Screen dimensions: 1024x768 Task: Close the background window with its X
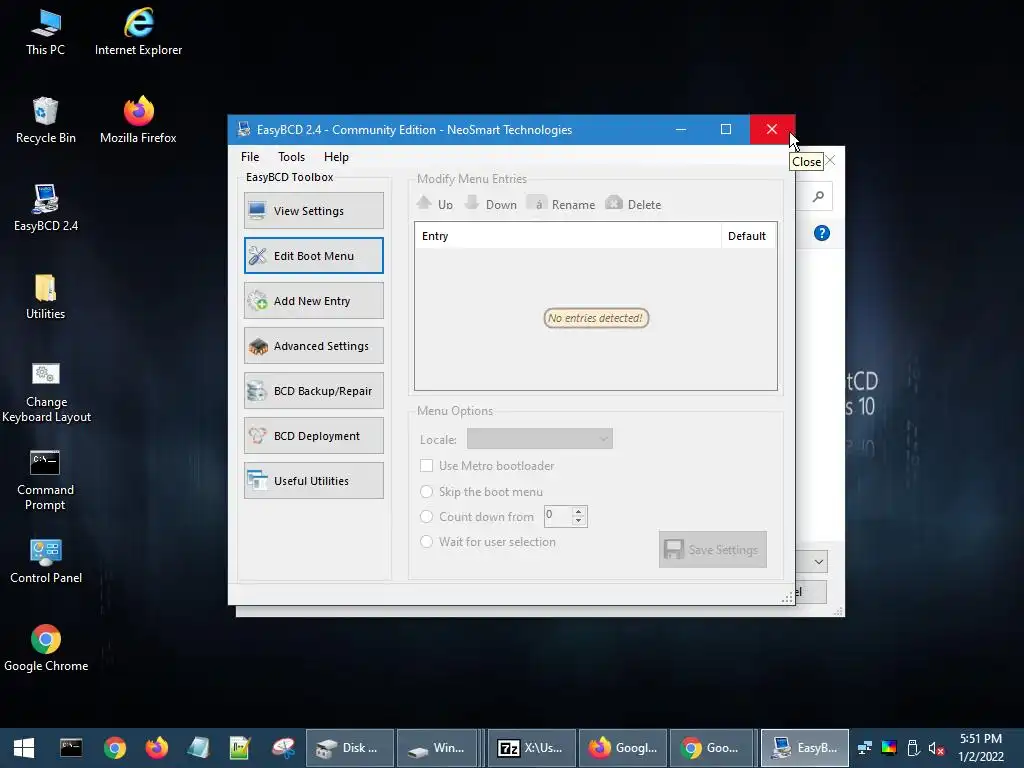(831, 160)
